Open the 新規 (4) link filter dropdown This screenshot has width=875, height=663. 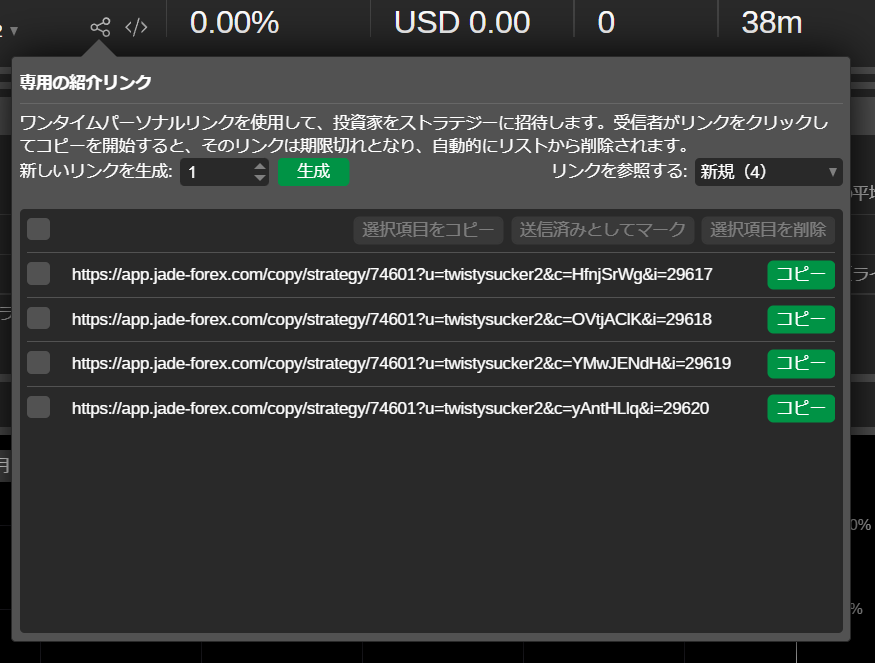[x=768, y=172]
